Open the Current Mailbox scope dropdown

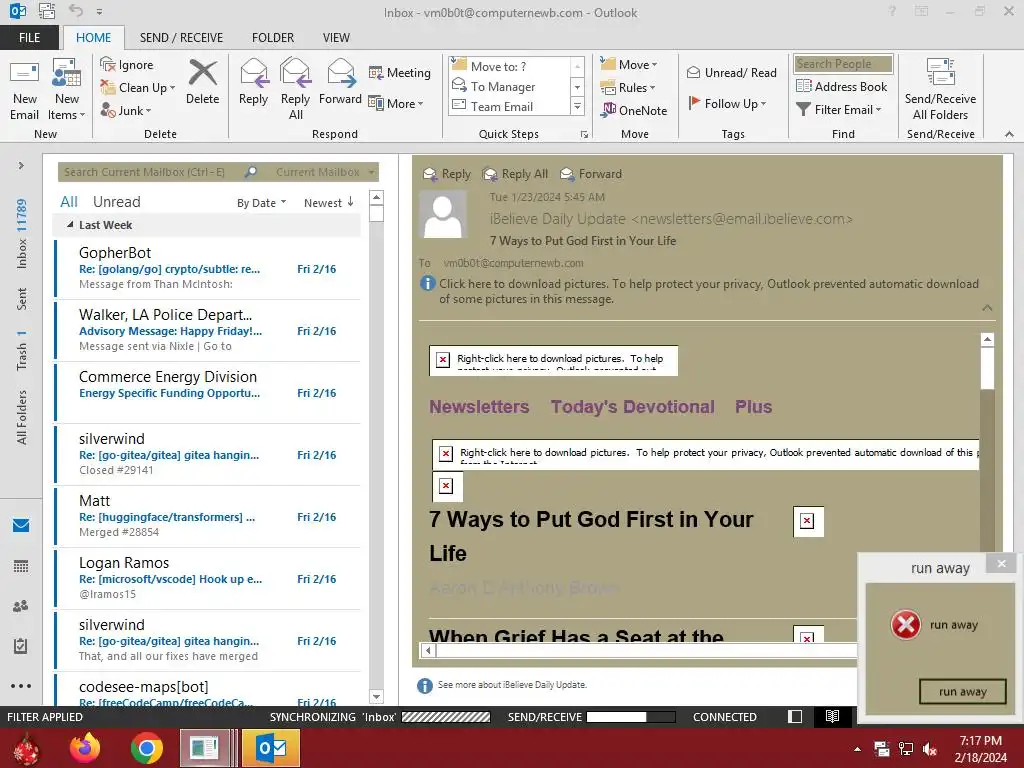(x=325, y=172)
